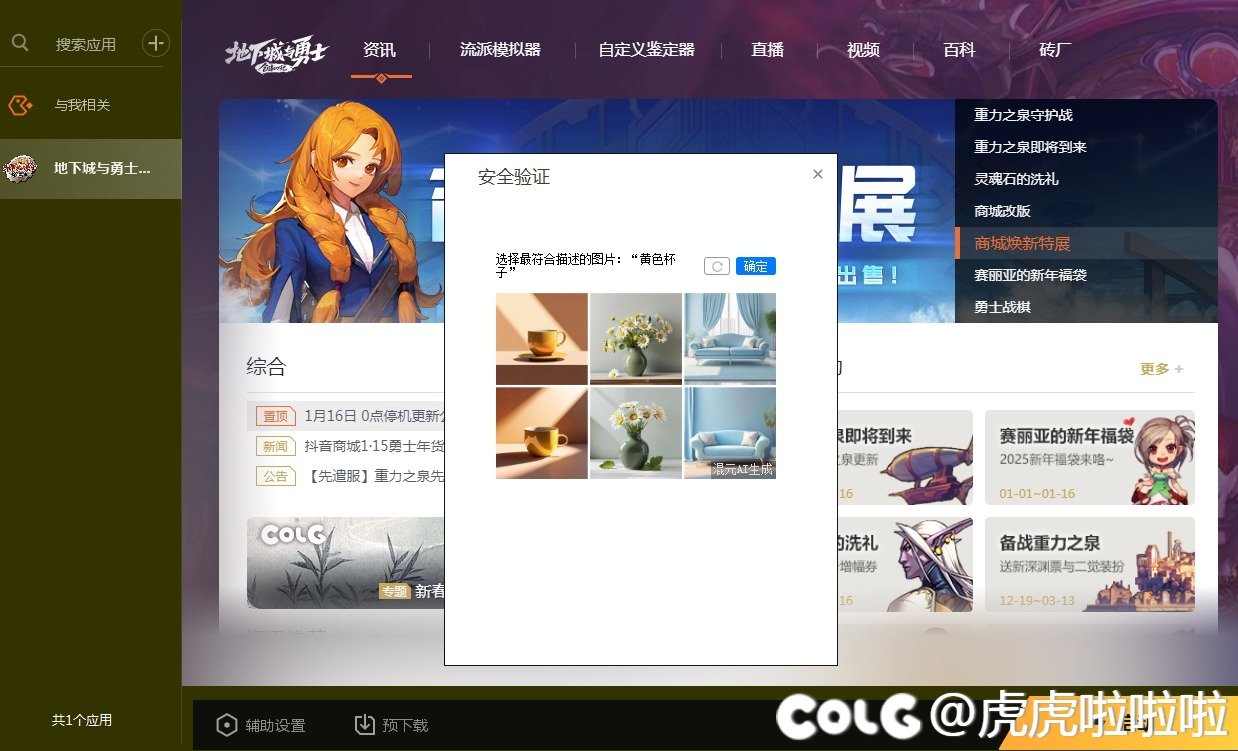Confirm captcha with the 确定 button
Viewport: 1238px width, 751px height.
(755, 265)
